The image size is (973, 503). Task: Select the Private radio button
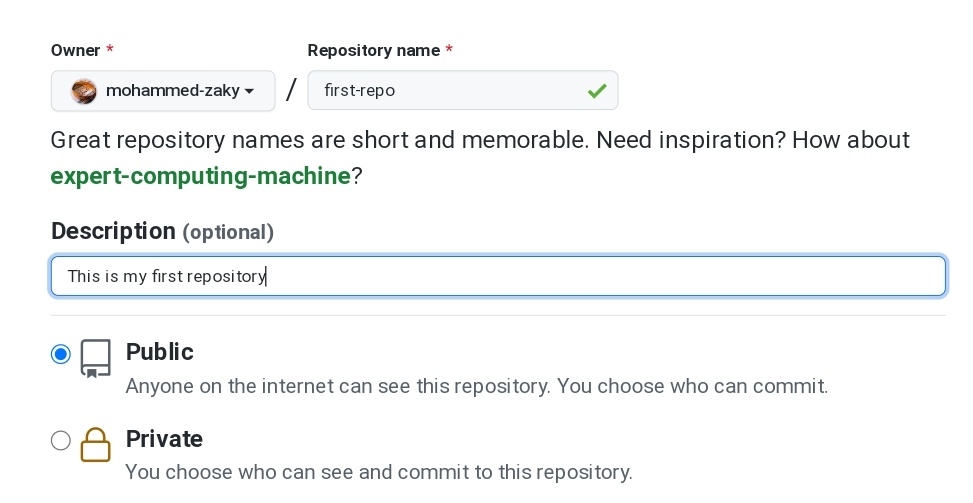pos(61,440)
